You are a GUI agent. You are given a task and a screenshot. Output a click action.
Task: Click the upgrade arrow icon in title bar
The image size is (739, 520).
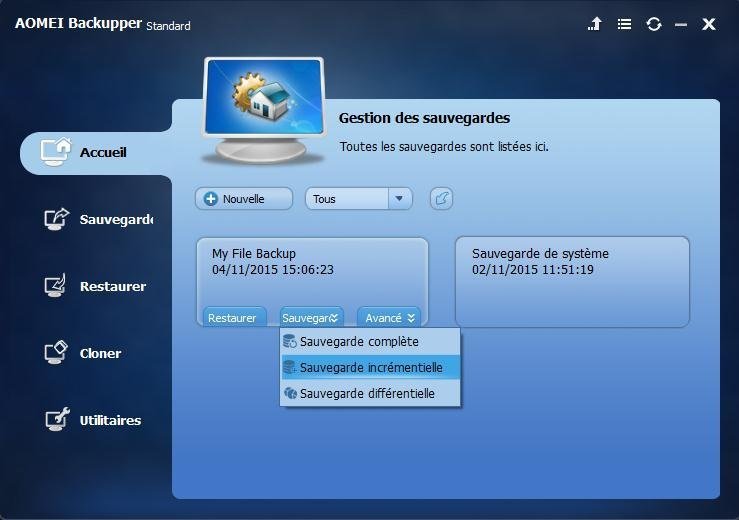point(595,24)
